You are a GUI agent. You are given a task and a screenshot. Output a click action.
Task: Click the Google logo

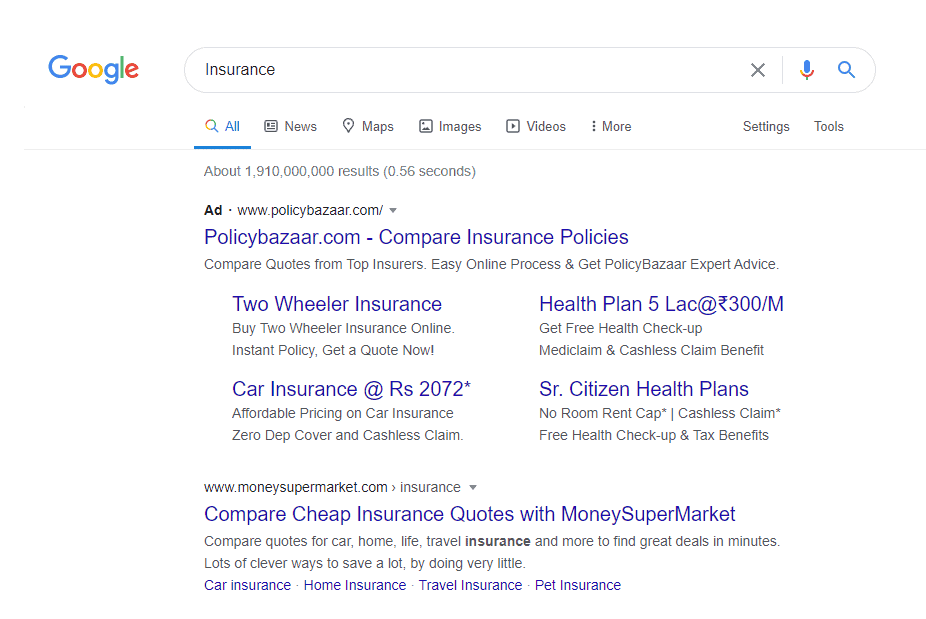(93, 70)
